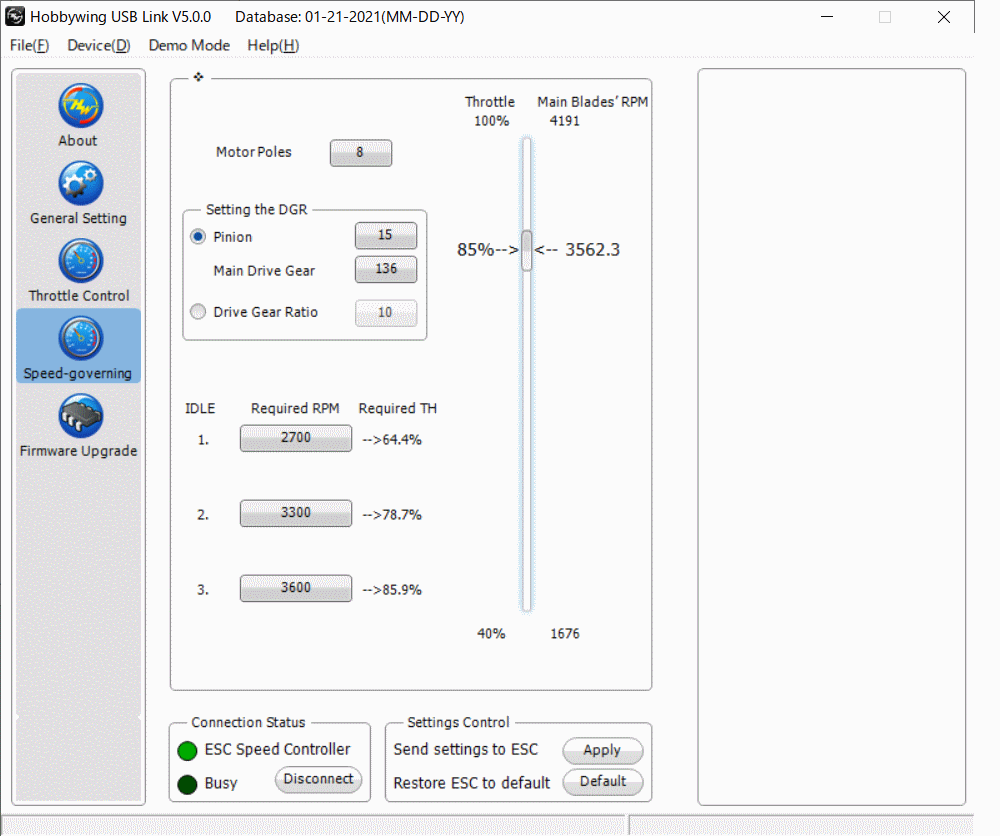Close the Hobbywing USB Link window
Screen dimensions: 1000x836
(x=944, y=17)
